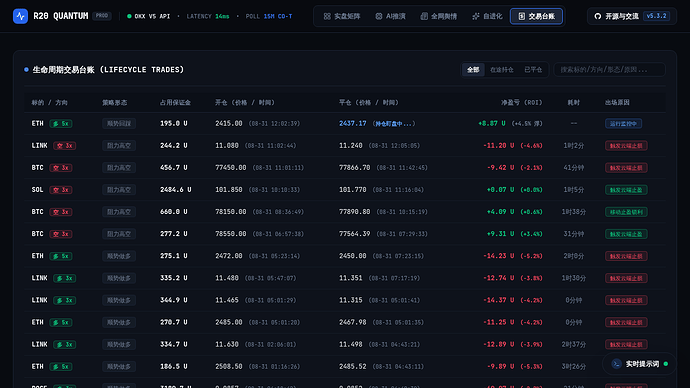
Task: Click LINK symbol in the 335.2 U row
Action: (x=39, y=278)
